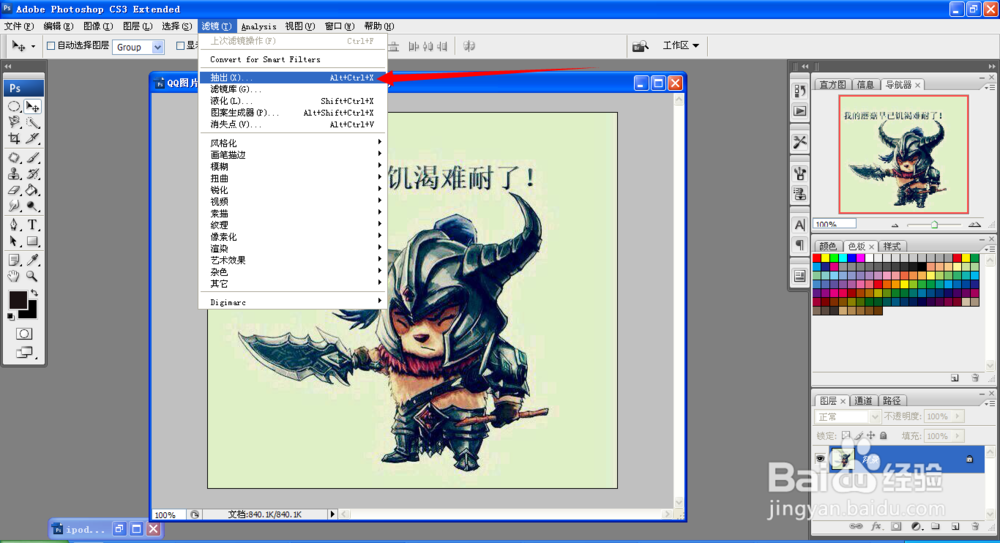Select the Hand tool
Screen dimensions: 1000x543
14,276
